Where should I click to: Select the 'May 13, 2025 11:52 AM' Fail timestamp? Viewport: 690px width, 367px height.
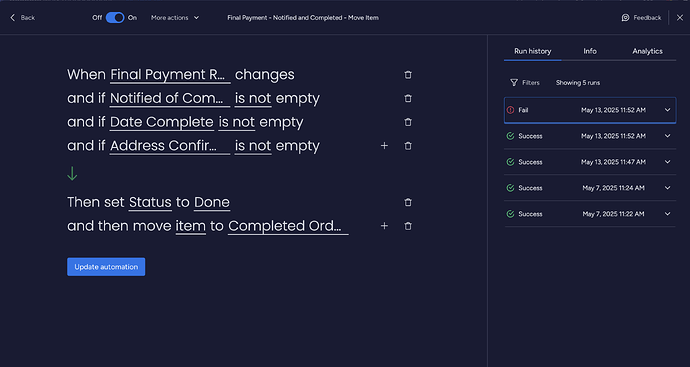[613, 110]
